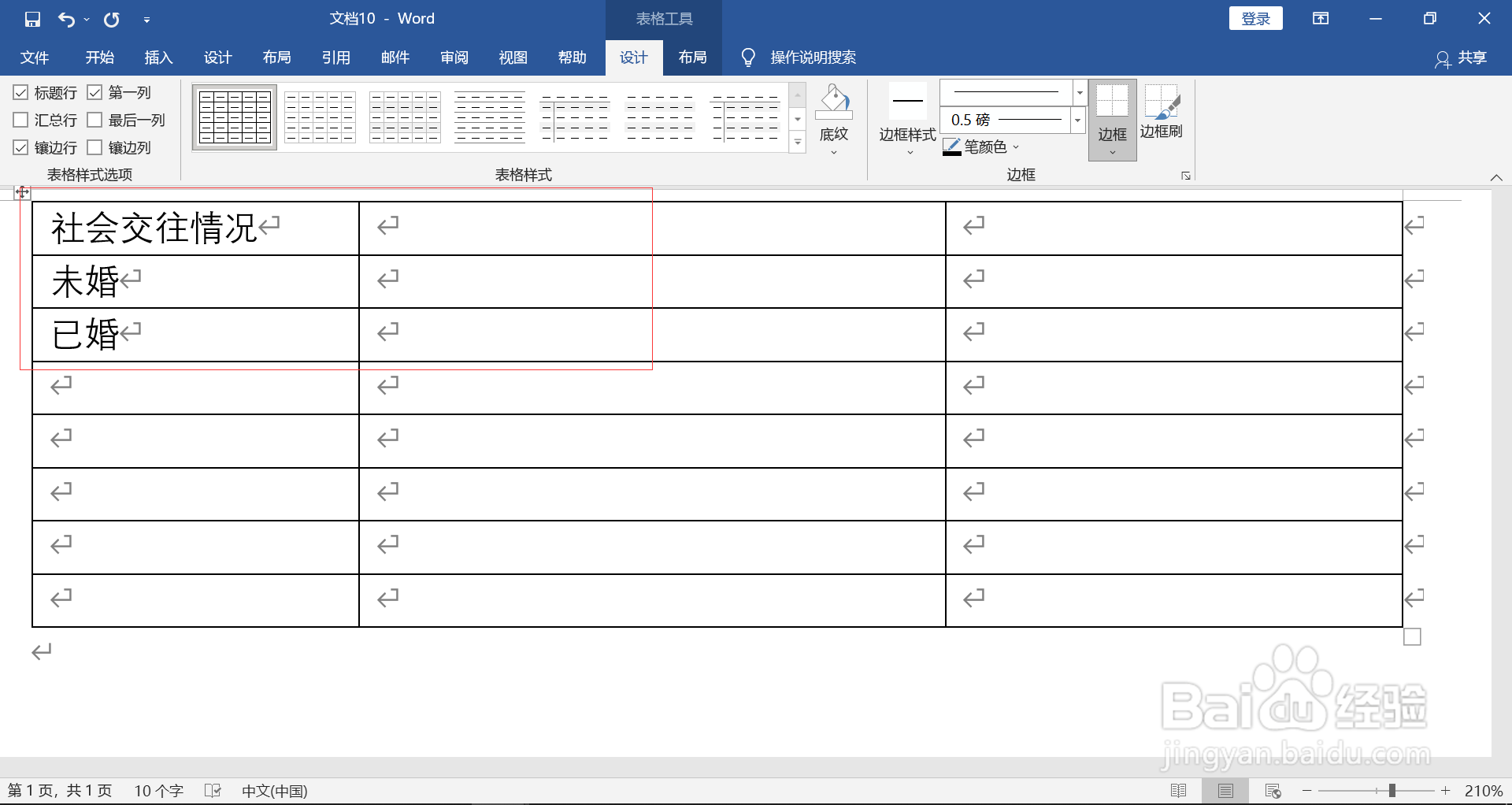Open the 文件 menu
This screenshot has width=1512, height=805.
pos(35,57)
